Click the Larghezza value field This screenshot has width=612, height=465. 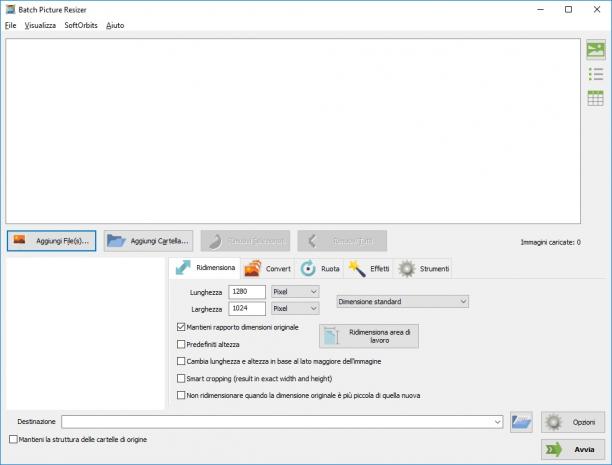[247, 308]
